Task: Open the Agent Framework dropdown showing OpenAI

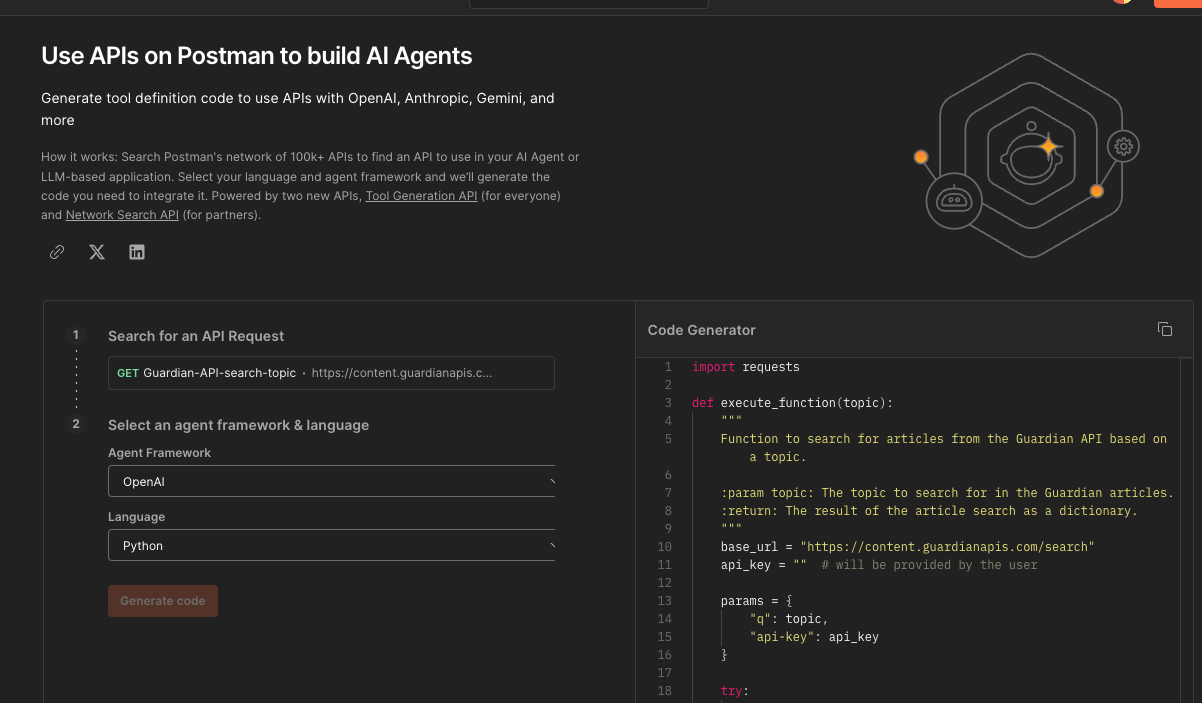Action: click(331, 481)
